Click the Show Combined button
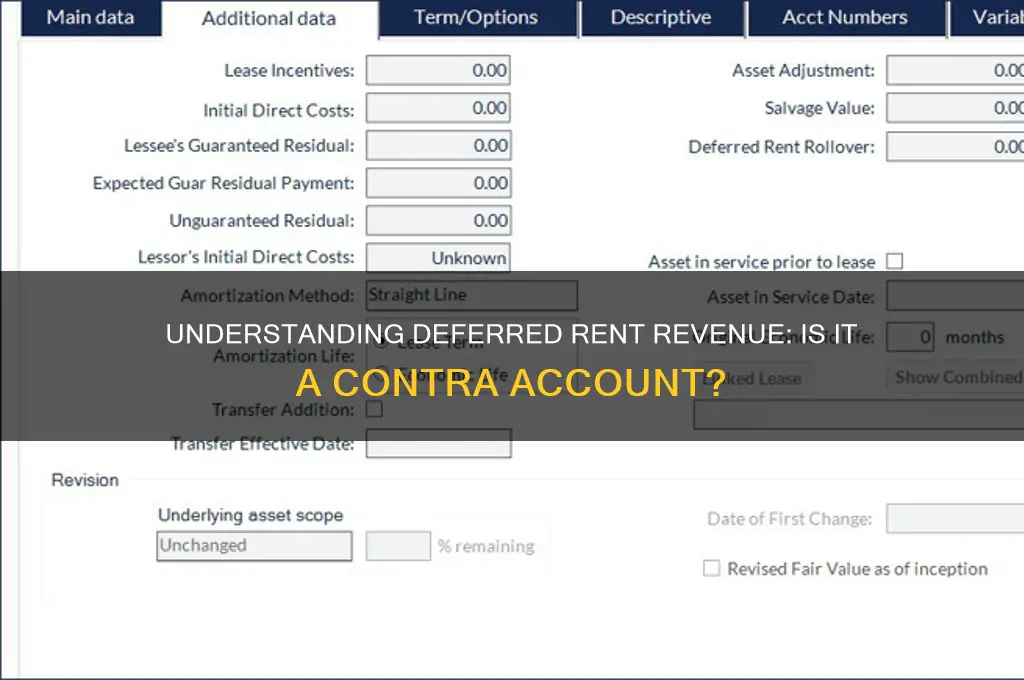 tap(956, 378)
